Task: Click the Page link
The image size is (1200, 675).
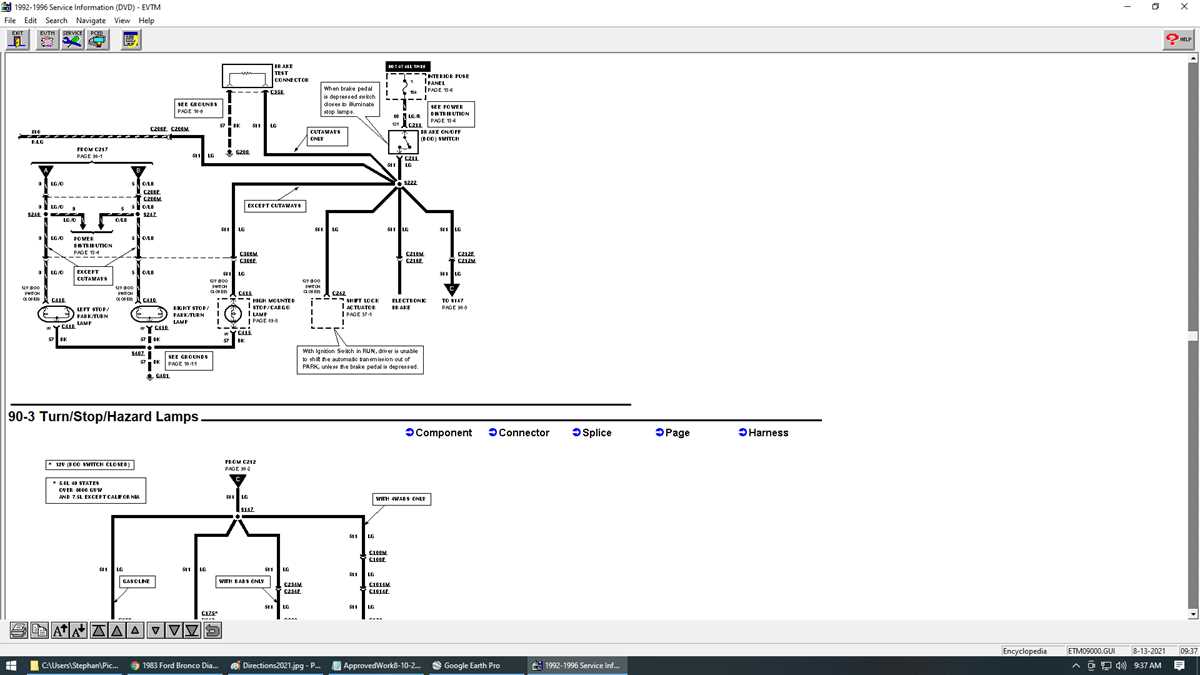Action: click(x=672, y=433)
